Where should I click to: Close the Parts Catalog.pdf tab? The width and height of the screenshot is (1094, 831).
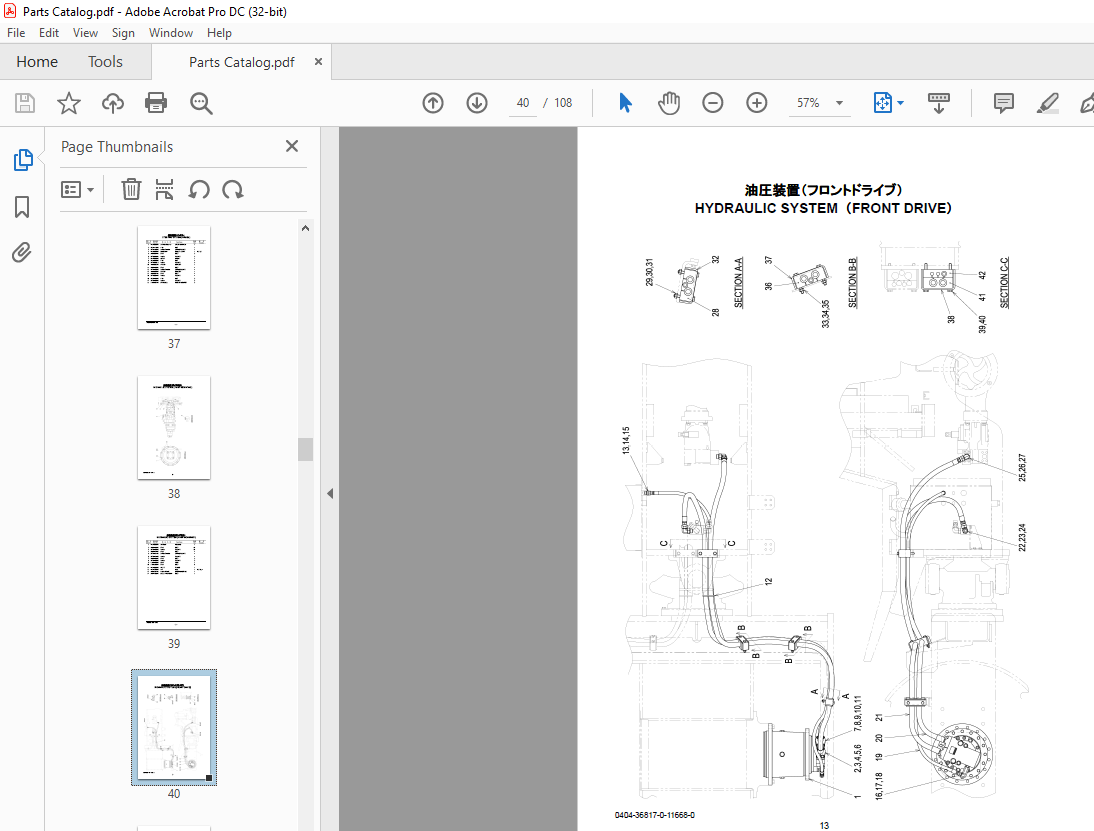318,61
